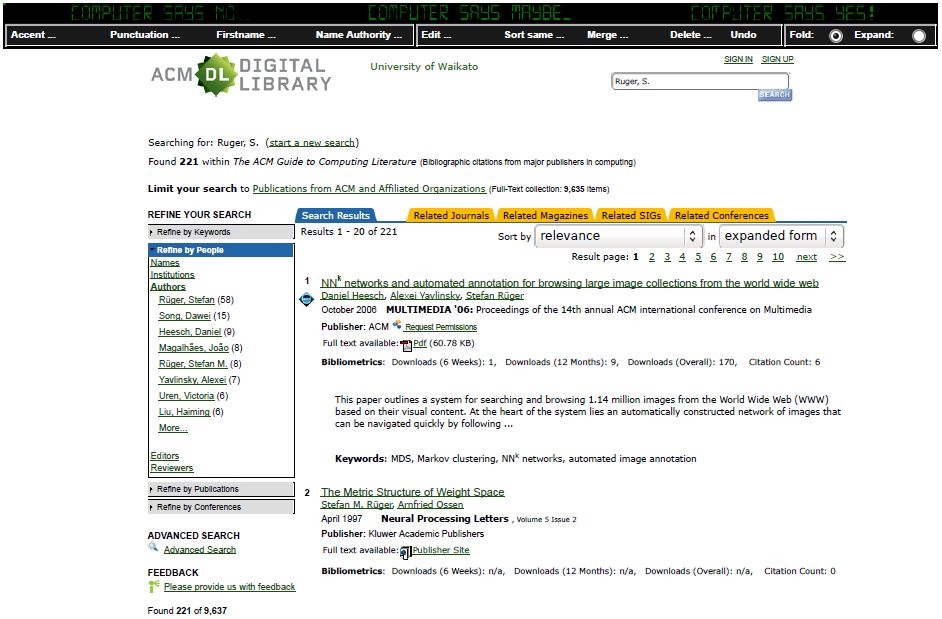The width and height of the screenshot is (942, 619).
Task: Open The Metric Structure of Weight Space
Action: point(413,492)
